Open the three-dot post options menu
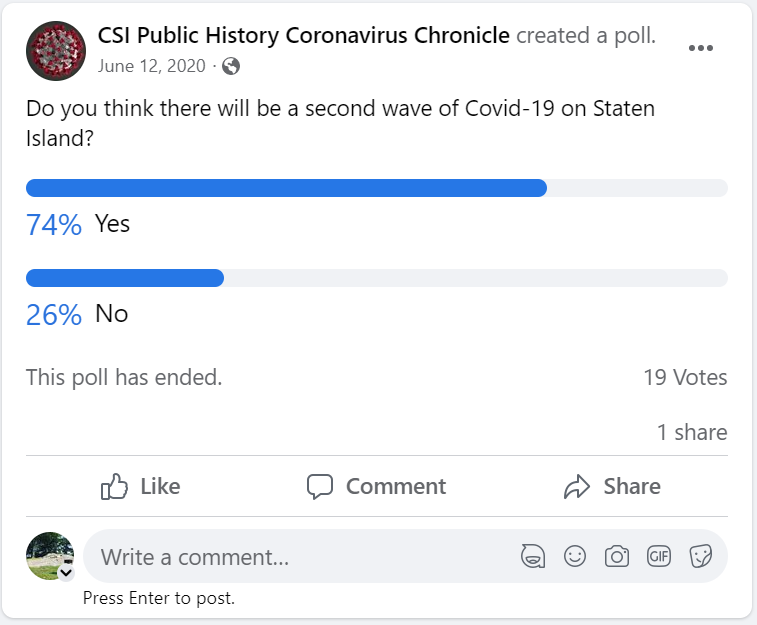Viewport: 757px width, 625px height. (x=701, y=48)
